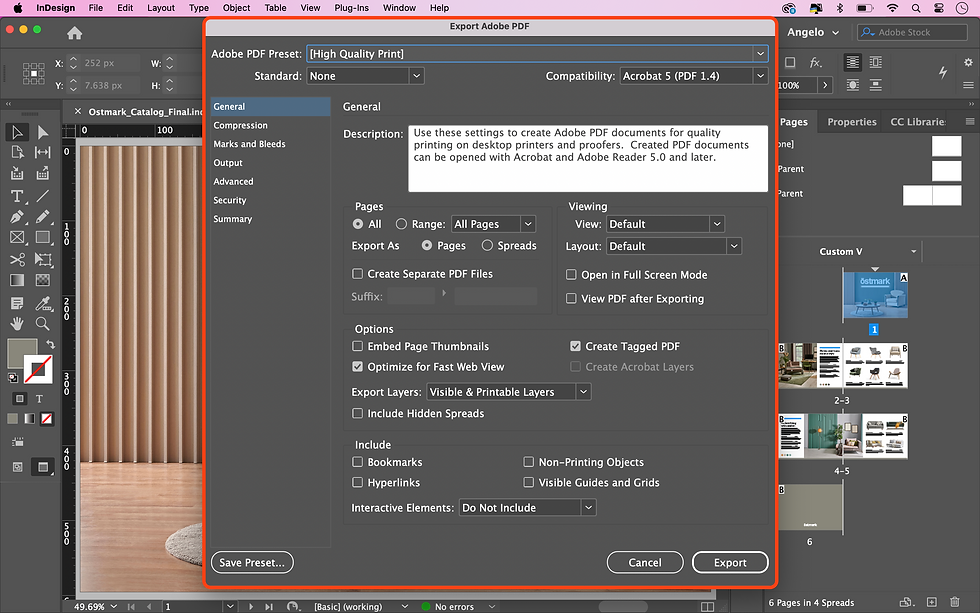Select the Pen tool

[x=17, y=217]
